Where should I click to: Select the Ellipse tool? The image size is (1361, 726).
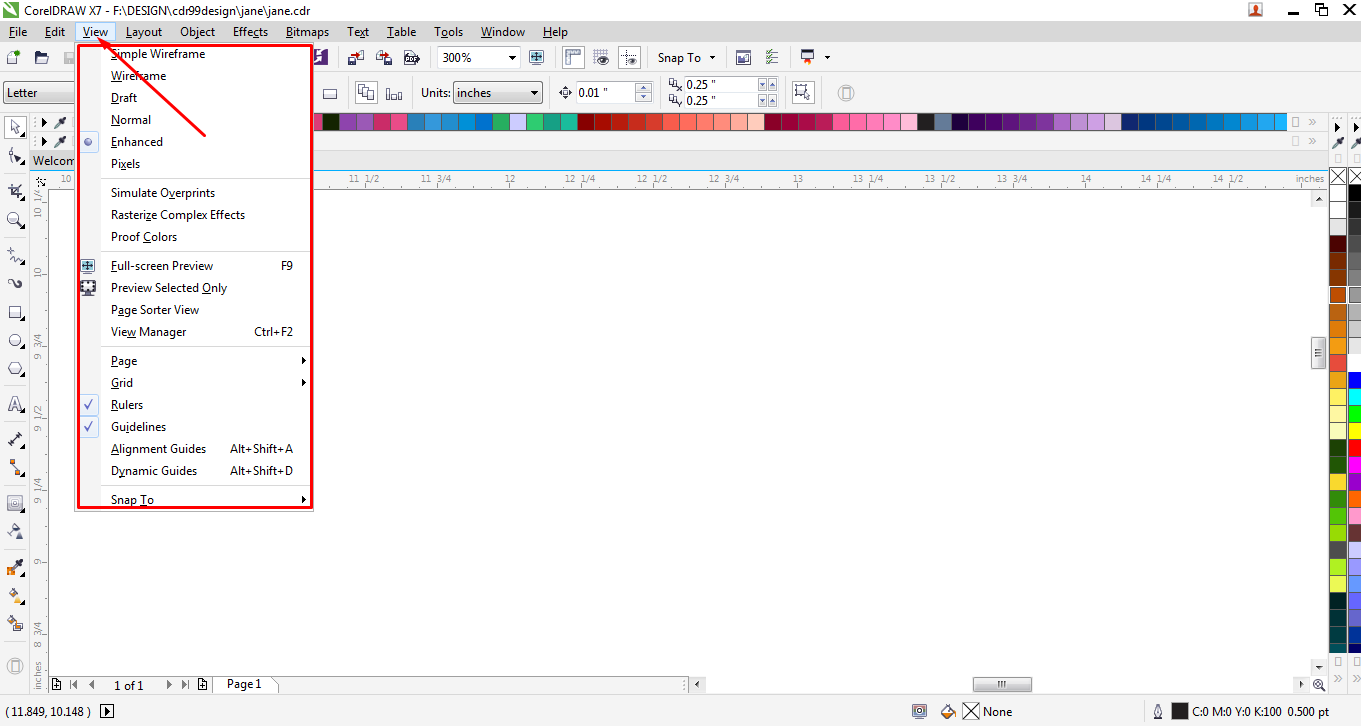pyautogui.click(x=14, y=340)
